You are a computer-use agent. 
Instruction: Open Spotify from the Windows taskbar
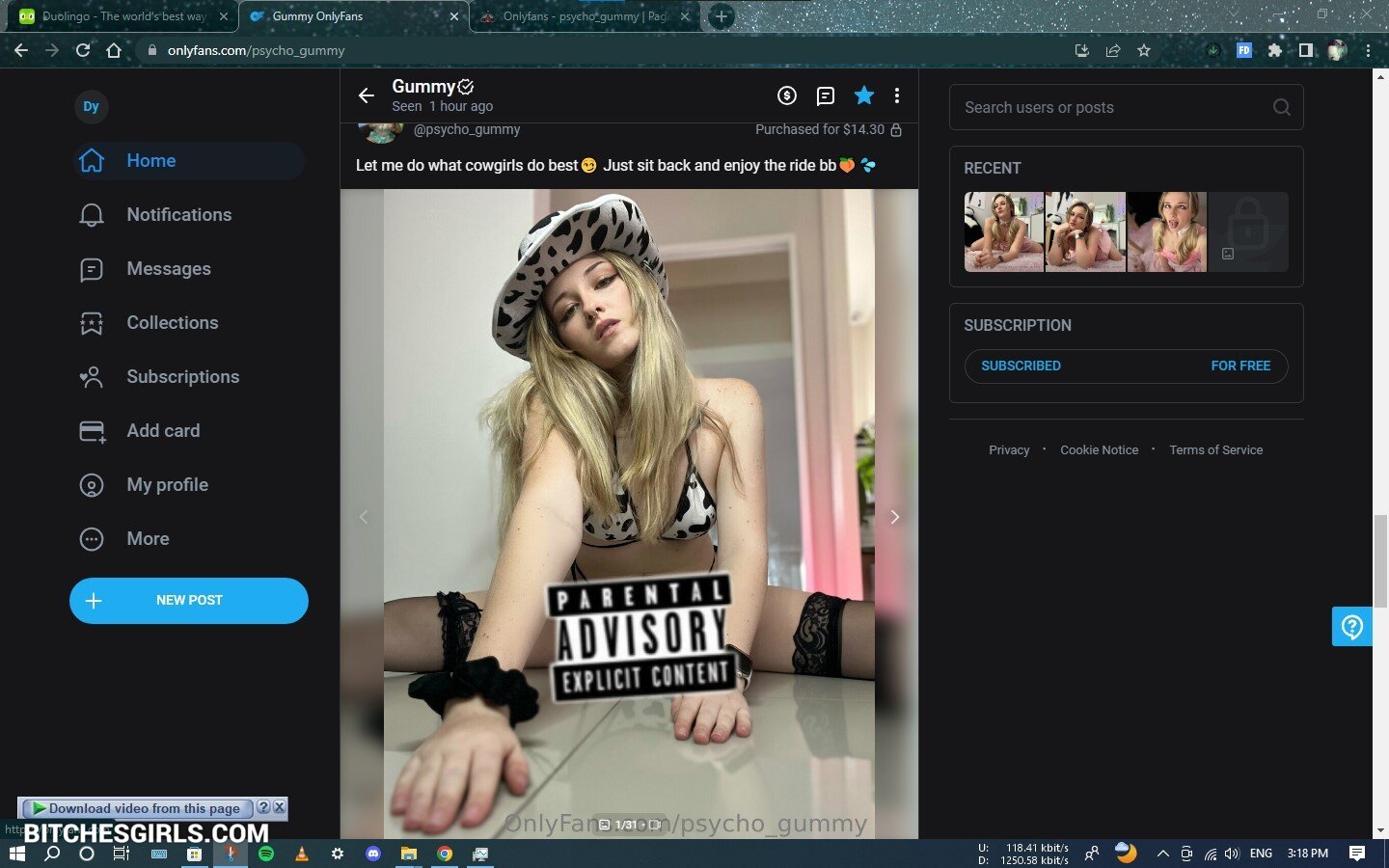(x=266, y=854)
